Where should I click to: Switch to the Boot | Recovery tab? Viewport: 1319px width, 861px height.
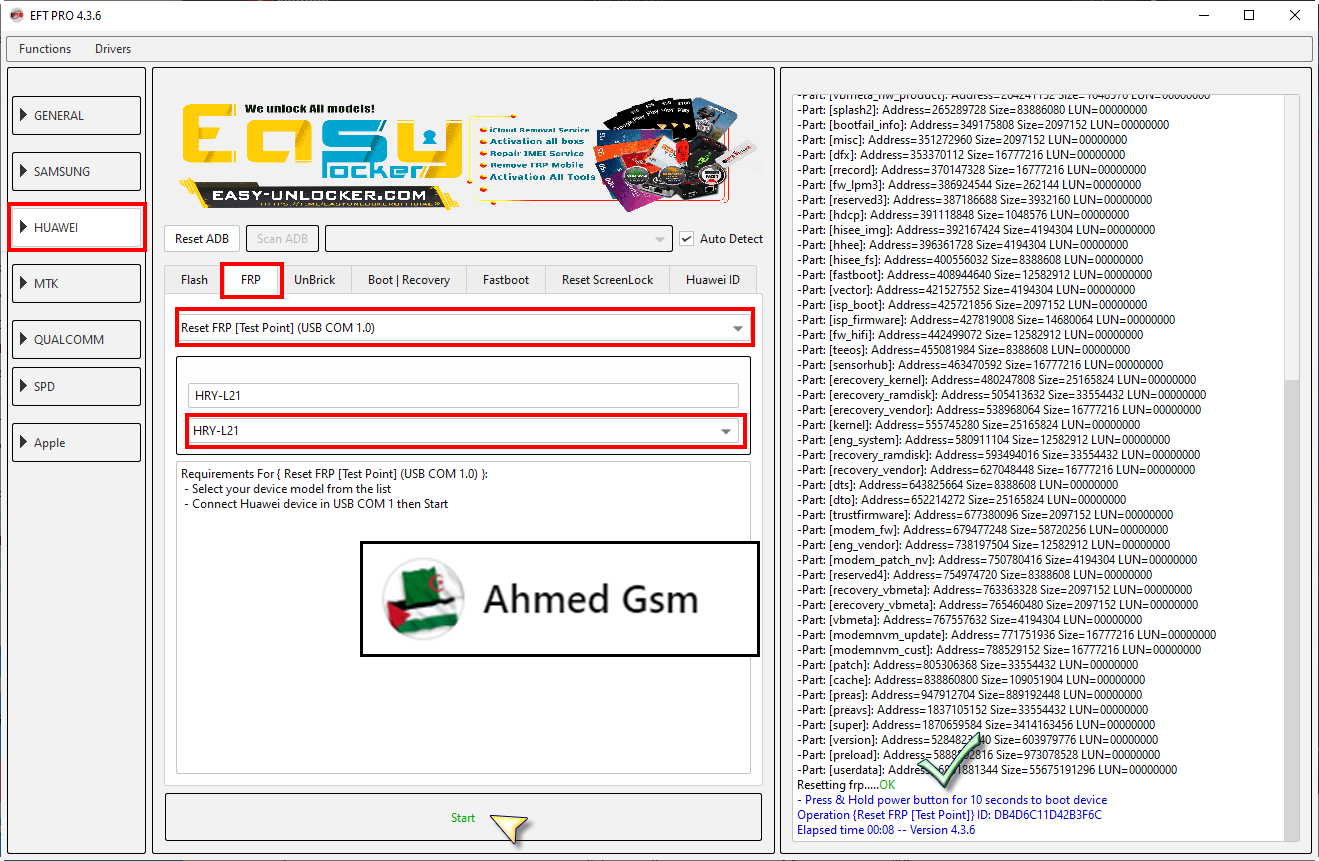(x=409, y=279)
